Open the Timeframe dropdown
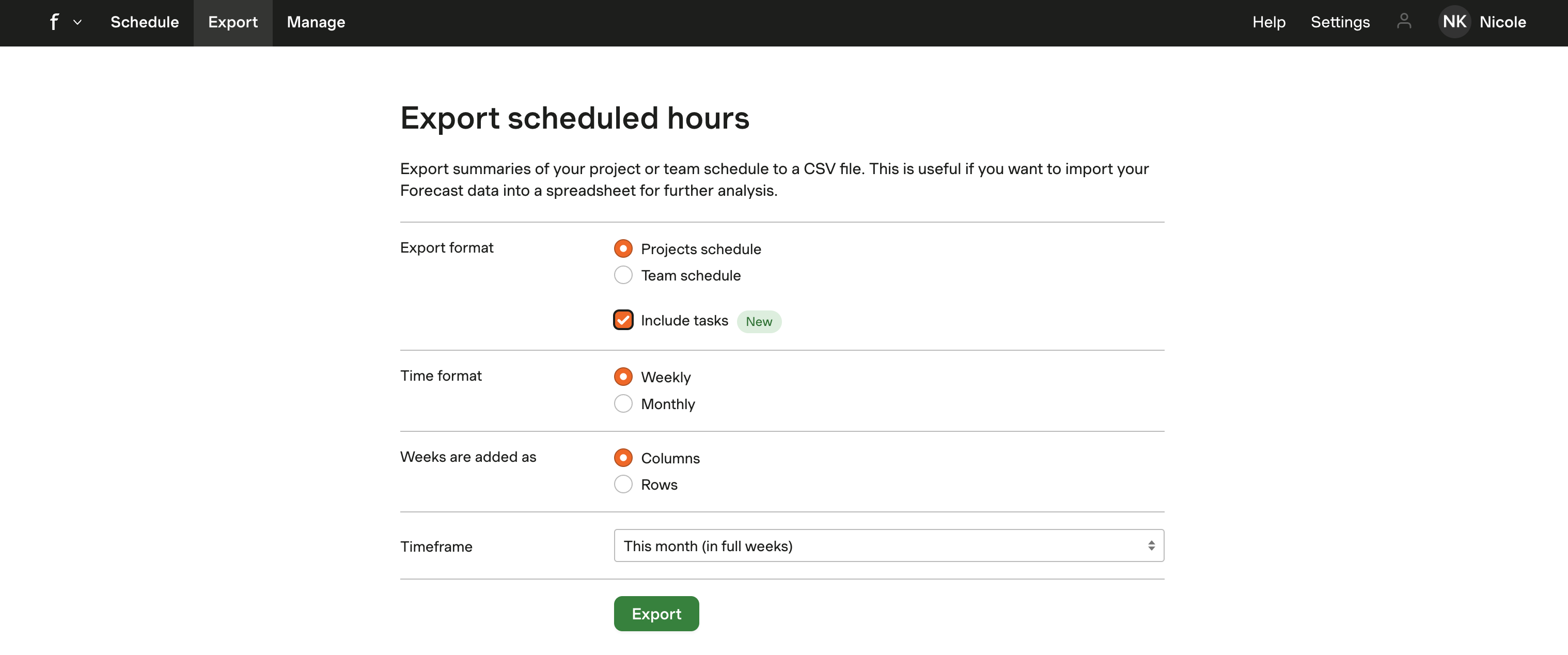 [x=889, y=545]
